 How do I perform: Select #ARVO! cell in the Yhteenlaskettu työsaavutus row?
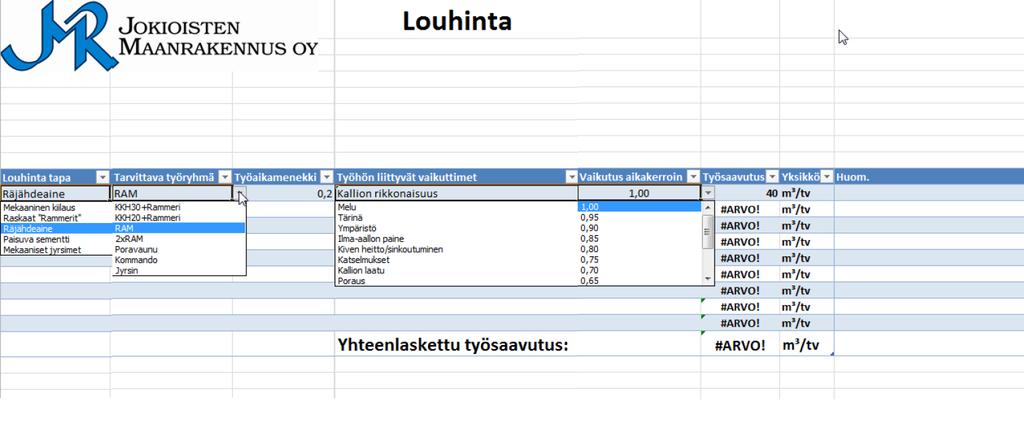tap(740, 345)
